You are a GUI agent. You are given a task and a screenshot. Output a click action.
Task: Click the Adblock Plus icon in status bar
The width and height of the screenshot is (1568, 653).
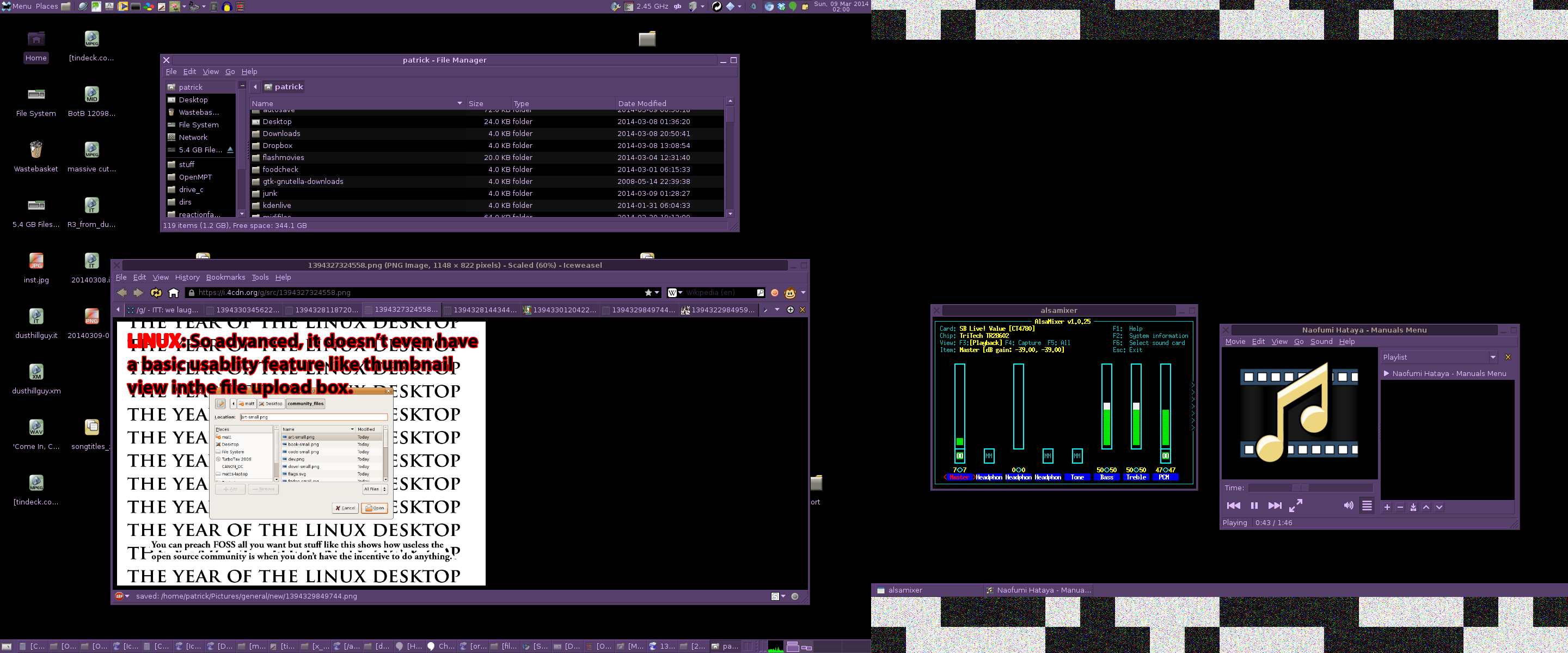tap(119, 596)
